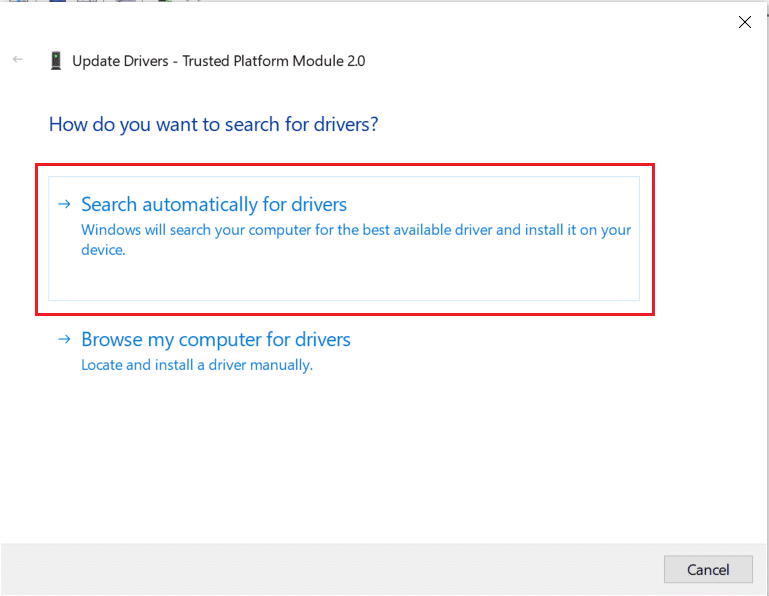The width and height of the screenshot is (769, 596).
Task: Close the Update Drivers dialog with X
Action: point(744,22)
